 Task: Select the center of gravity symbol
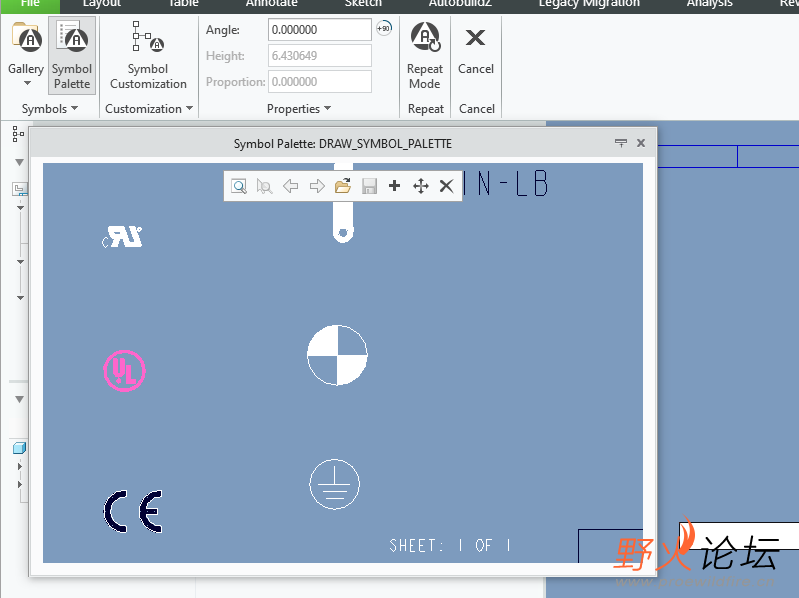[x=337, y=355]
